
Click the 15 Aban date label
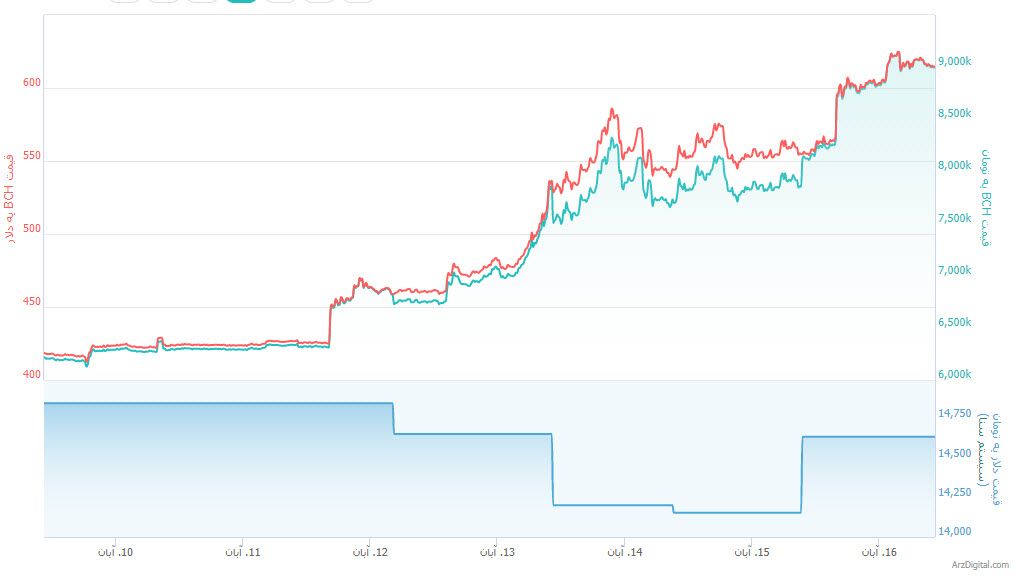(753, 552)
